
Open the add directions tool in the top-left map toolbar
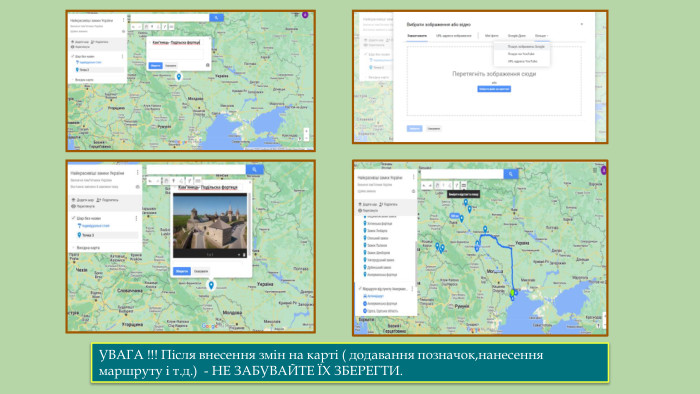(x=165, y=27)
